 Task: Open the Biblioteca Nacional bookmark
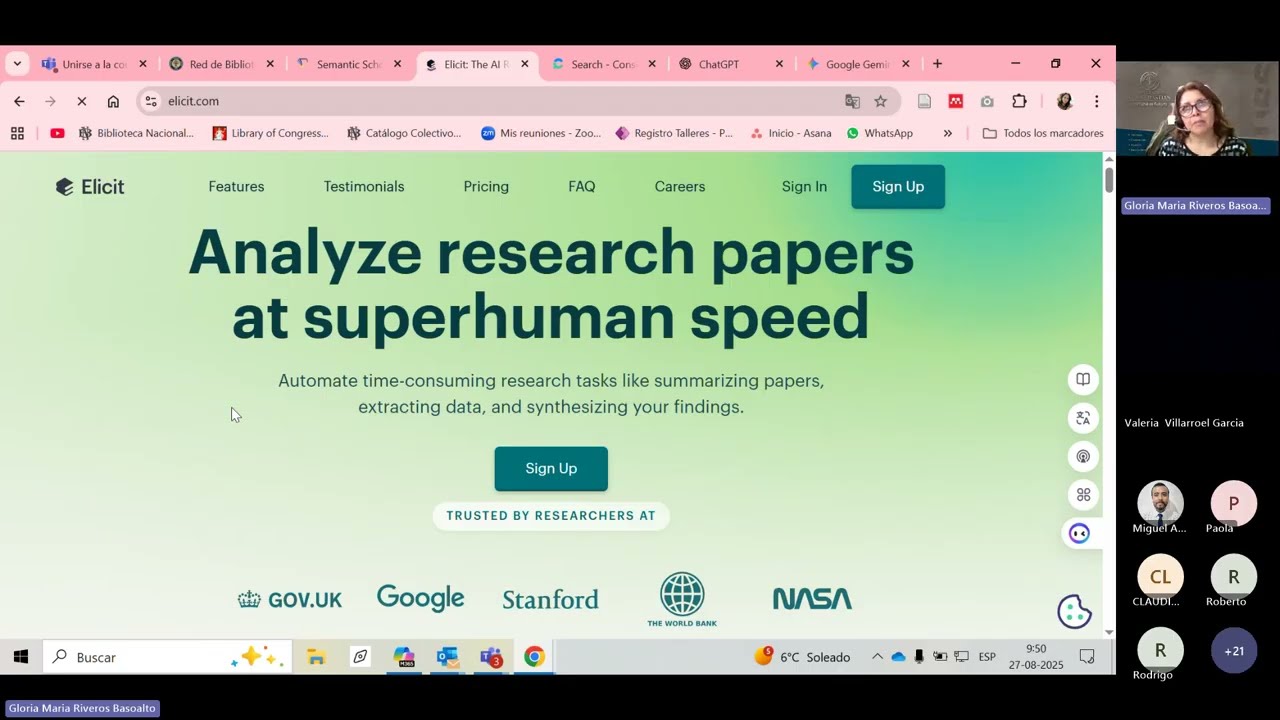(136, 133)
